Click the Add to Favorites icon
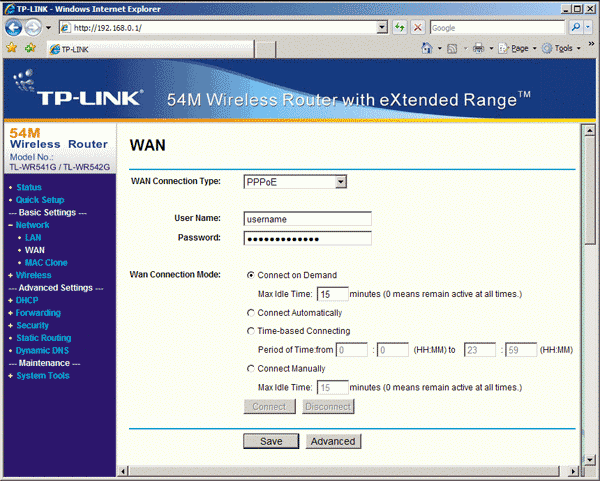The image size is (600, 481). coord(30,48)
